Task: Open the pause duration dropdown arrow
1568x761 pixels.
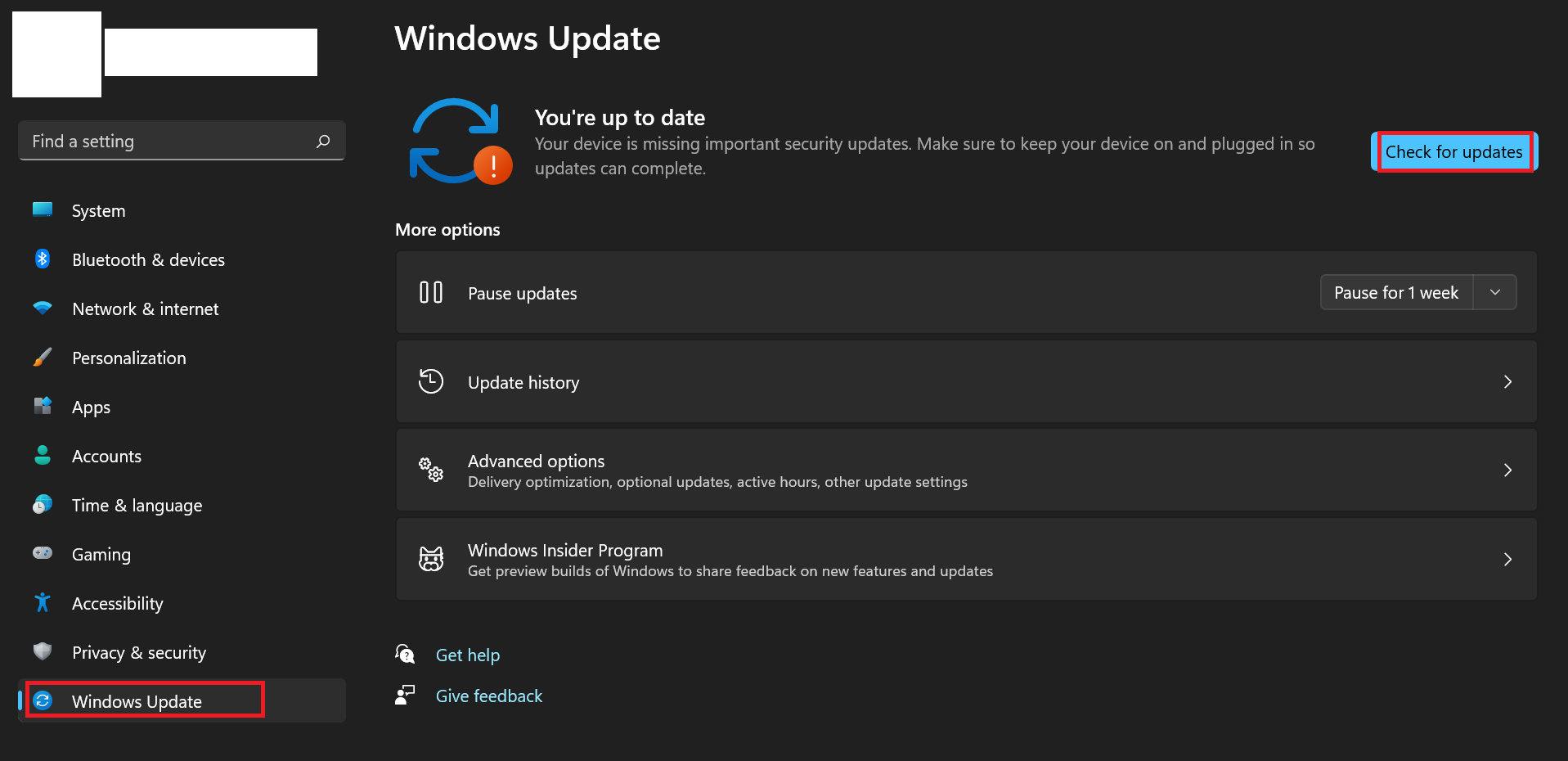Action: (1495, 292)
